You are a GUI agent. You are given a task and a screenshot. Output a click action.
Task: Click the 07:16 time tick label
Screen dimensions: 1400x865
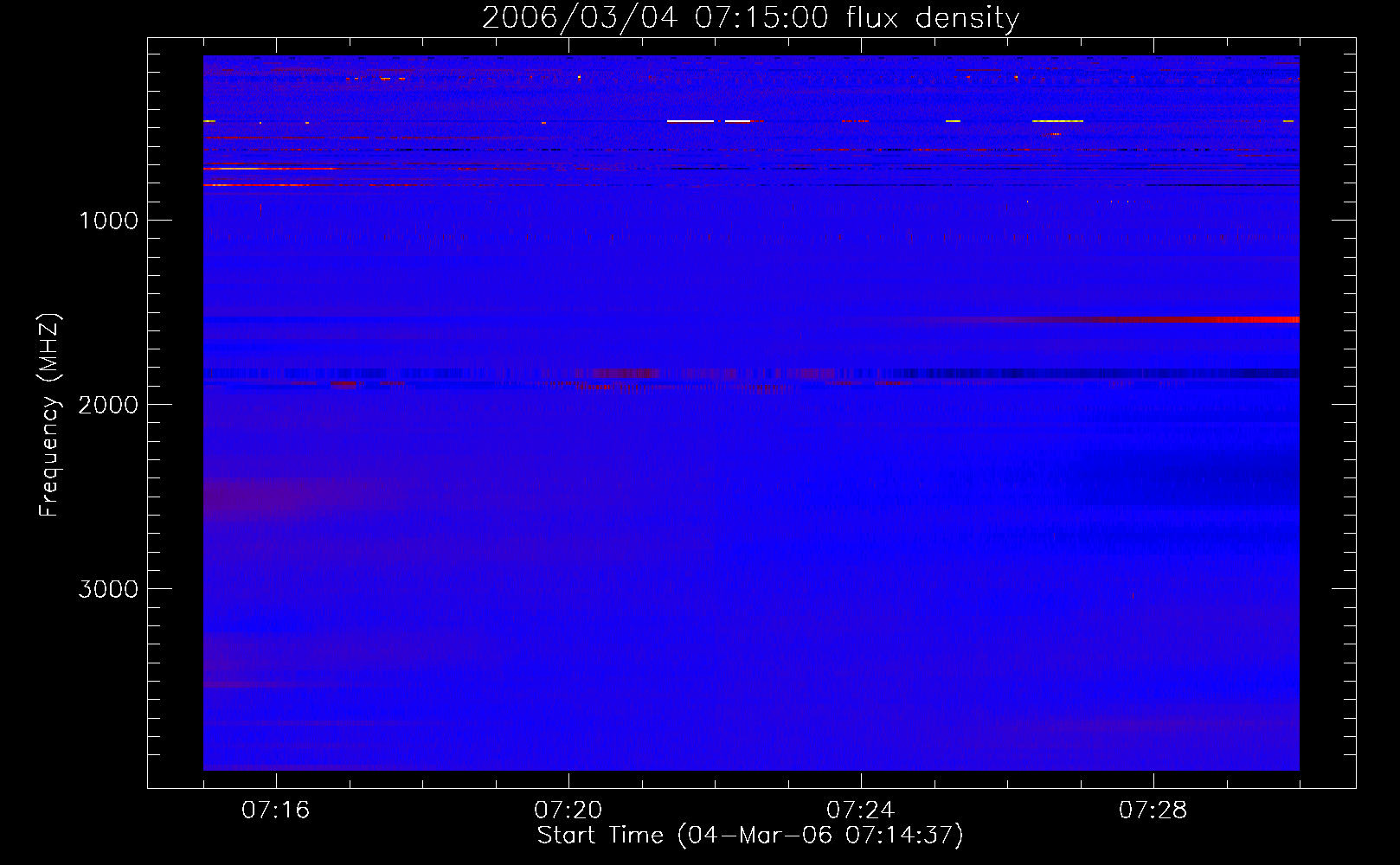276,810
